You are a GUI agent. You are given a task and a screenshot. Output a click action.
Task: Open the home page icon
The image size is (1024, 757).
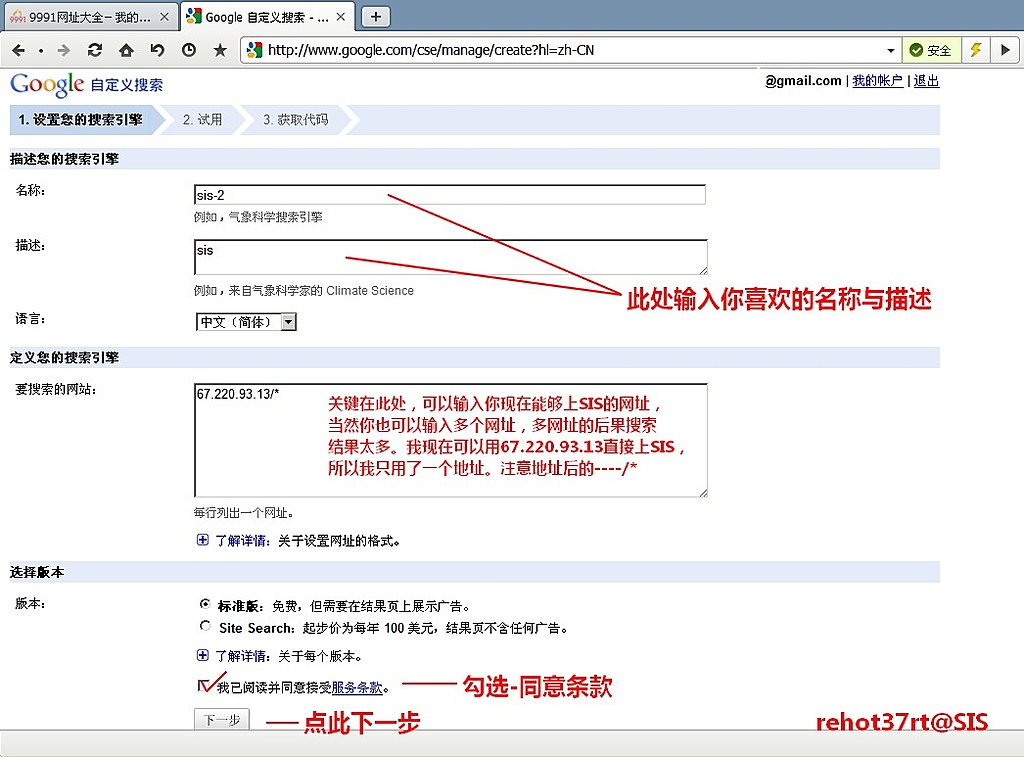(x=126, y=50)
